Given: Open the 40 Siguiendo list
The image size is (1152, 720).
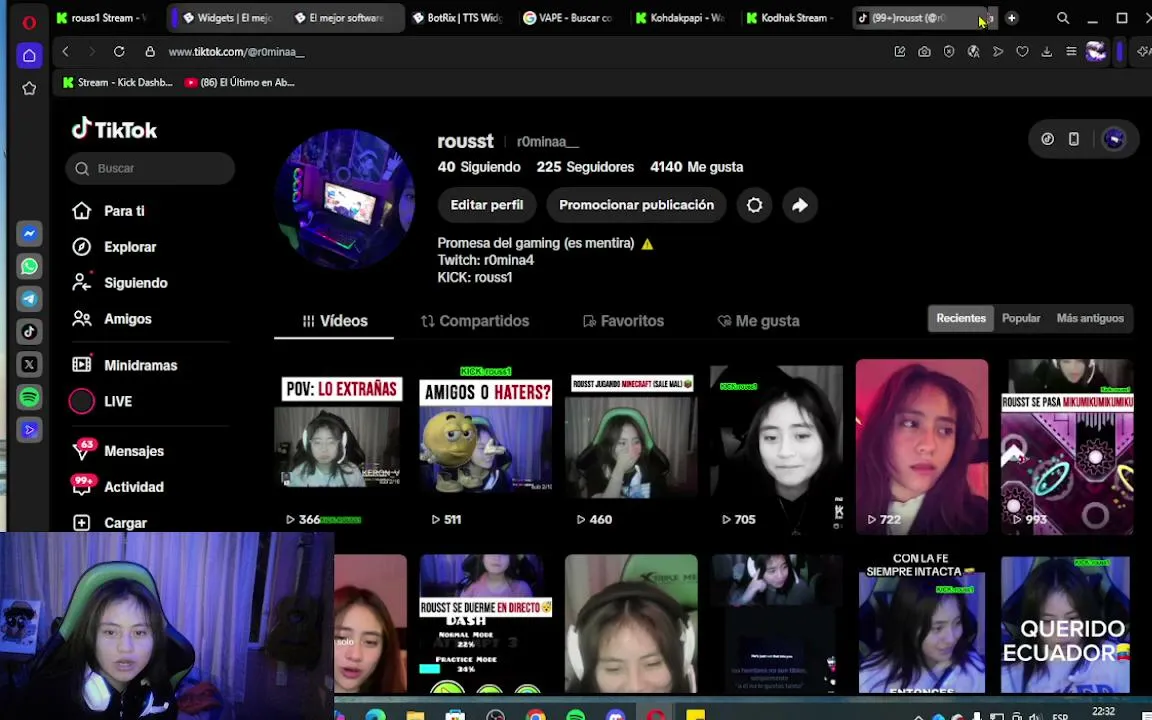Looking at the screenshot, I should 479,167.
